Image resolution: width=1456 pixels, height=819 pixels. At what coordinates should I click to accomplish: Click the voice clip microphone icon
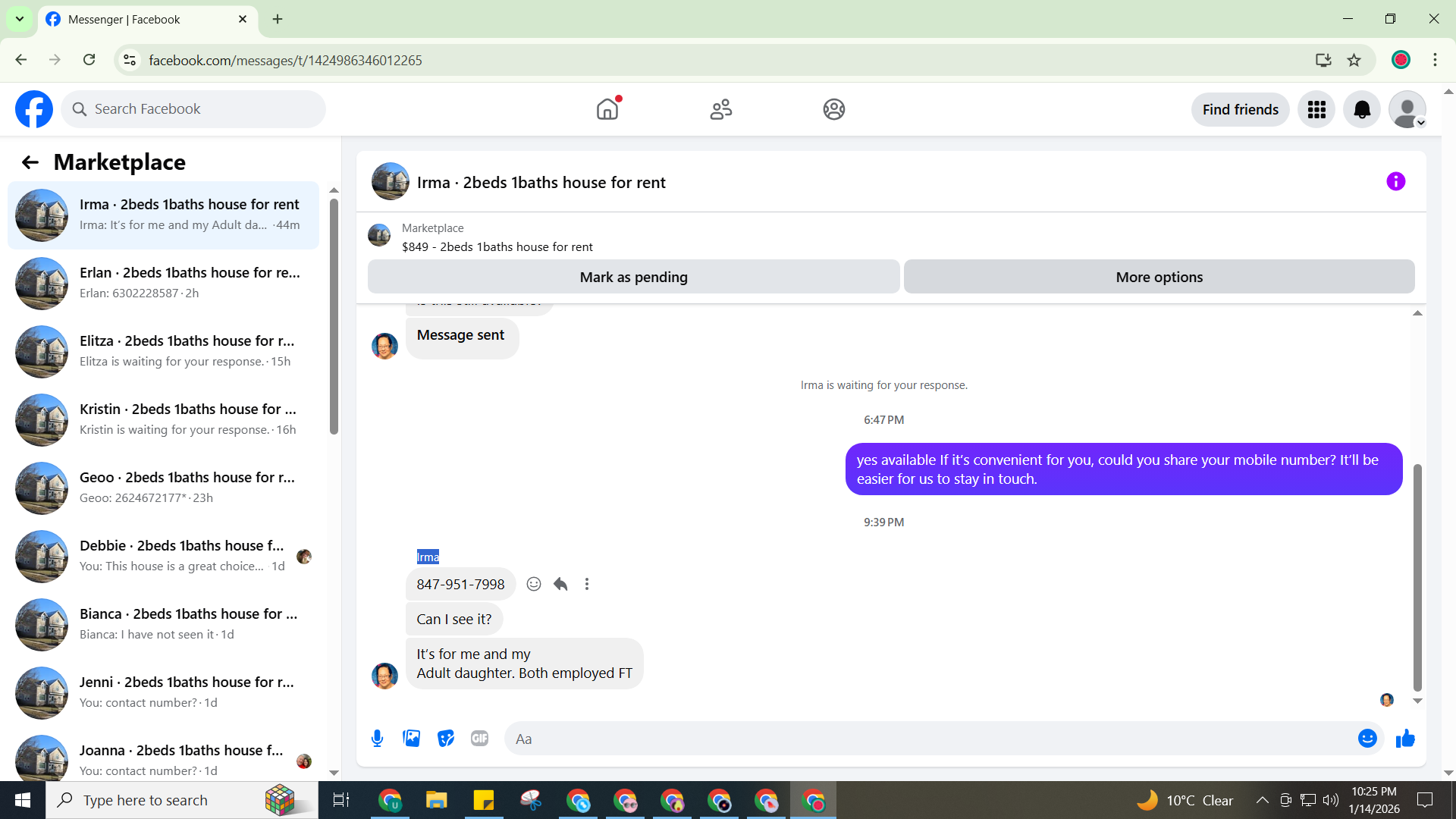pyautogui.click(x=377, y=739)
